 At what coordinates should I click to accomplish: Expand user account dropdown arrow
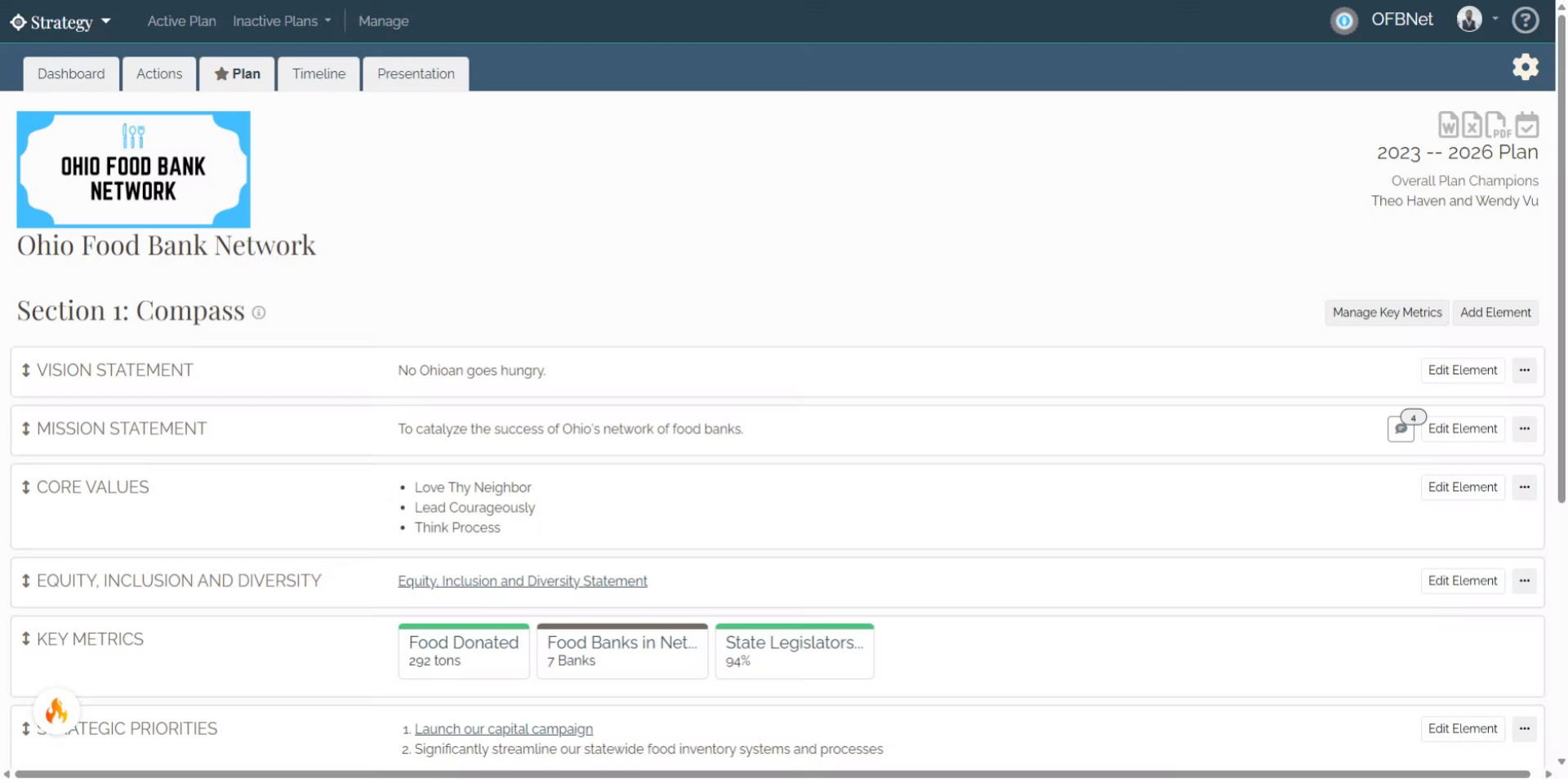pos(1495,18)
